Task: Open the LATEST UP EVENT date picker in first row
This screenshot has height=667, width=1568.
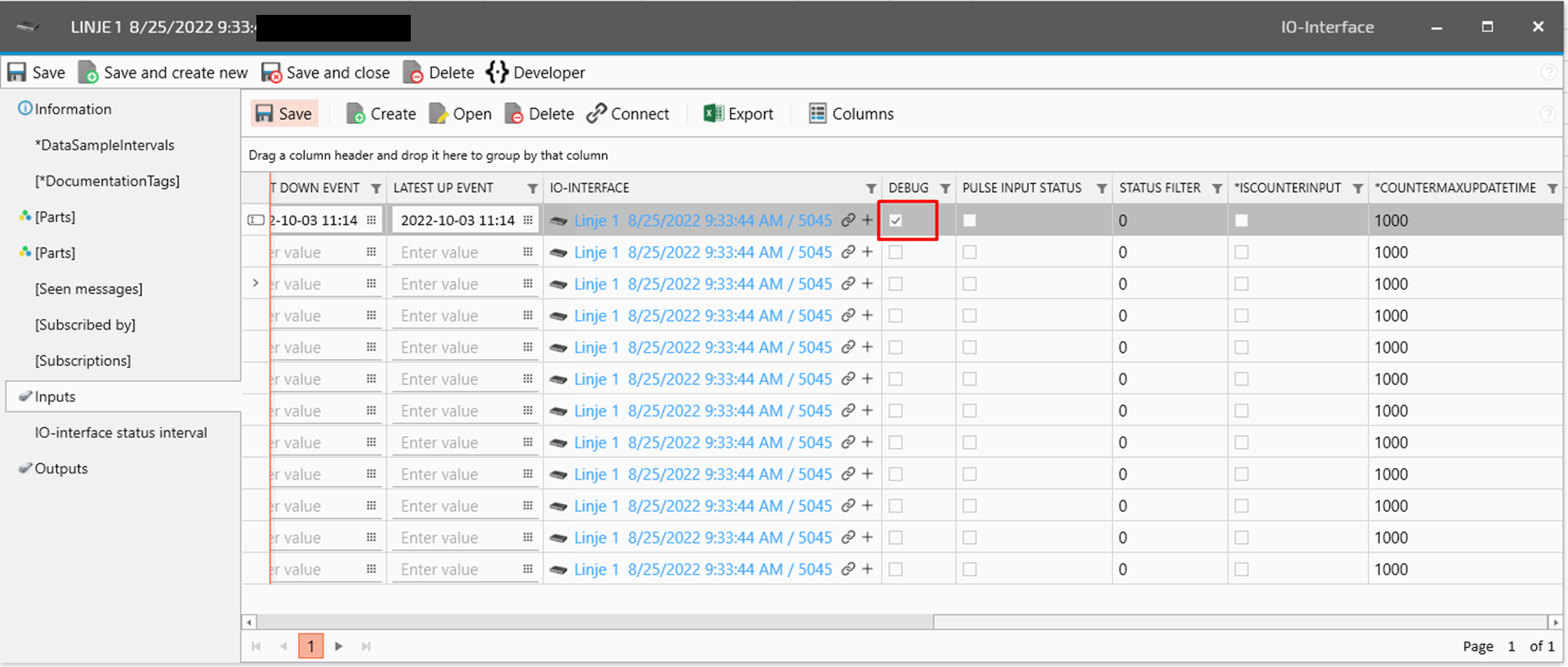Action: 528,220
